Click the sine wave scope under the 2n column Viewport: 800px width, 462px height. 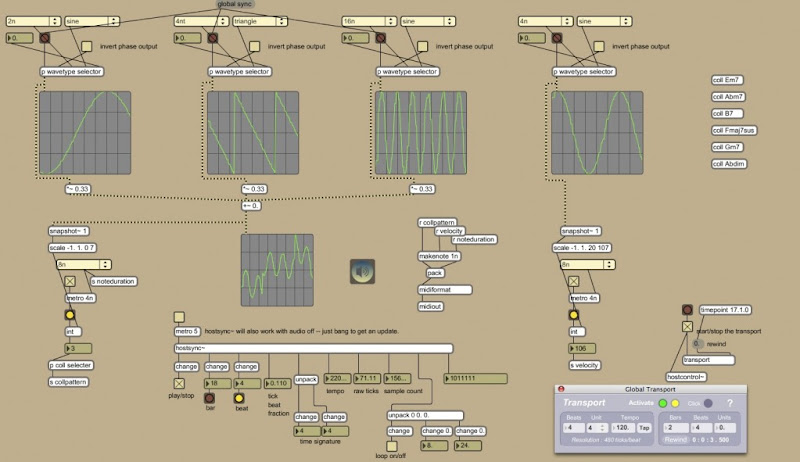tap(85, 133)
